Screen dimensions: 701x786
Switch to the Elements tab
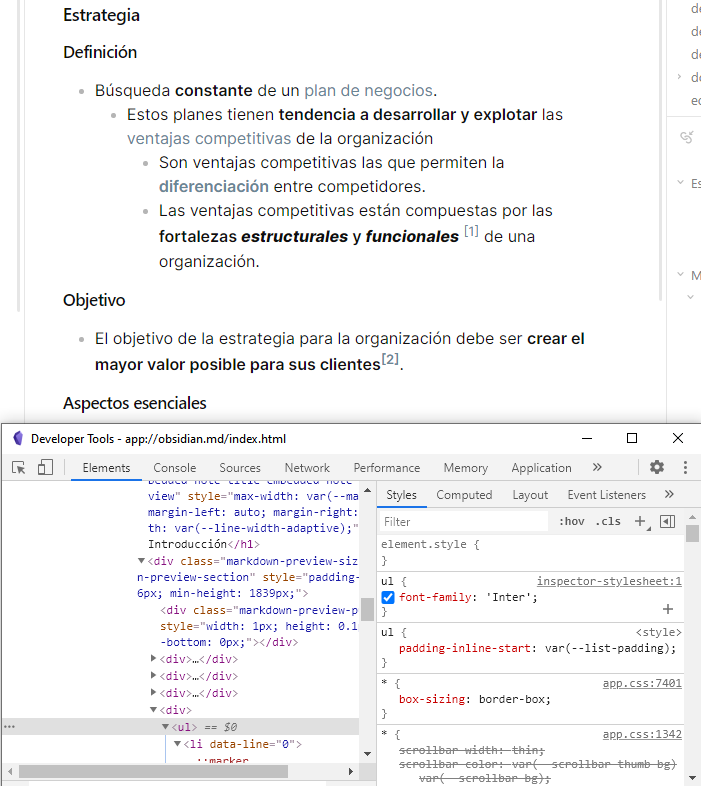106,468
